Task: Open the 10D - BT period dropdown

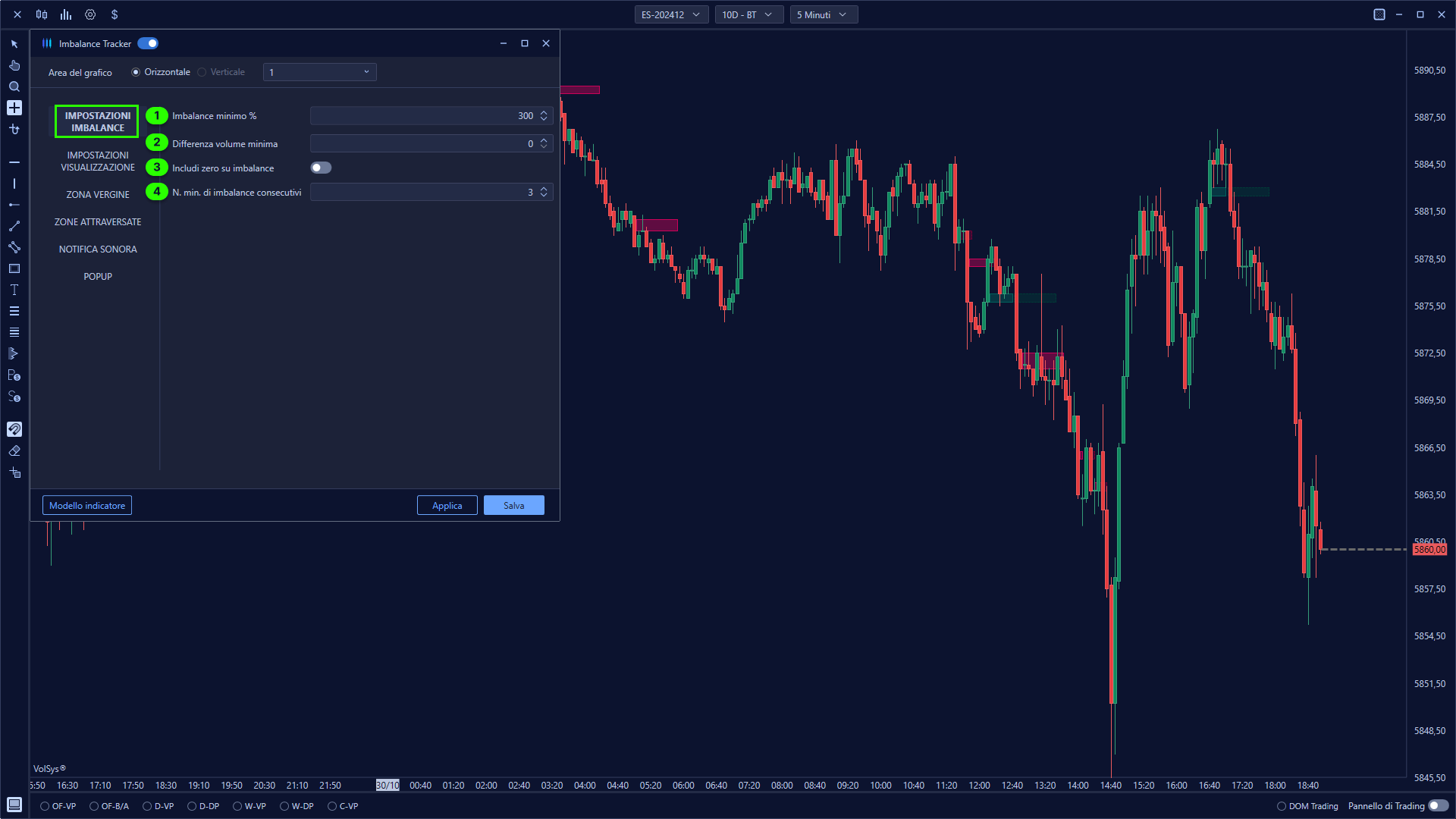Action: [748, 14]
